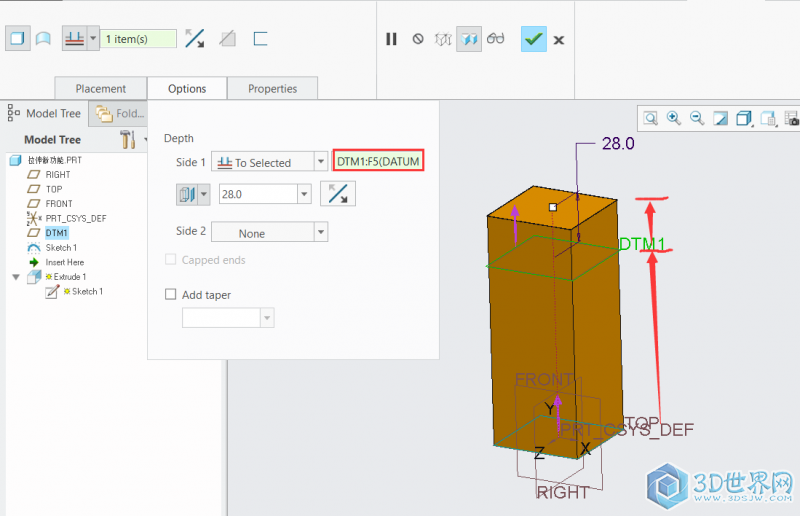Click Insert Here marker in tree
Image resolution: width=800 pixels, height=516 pixels.
(x=57, y=262)
